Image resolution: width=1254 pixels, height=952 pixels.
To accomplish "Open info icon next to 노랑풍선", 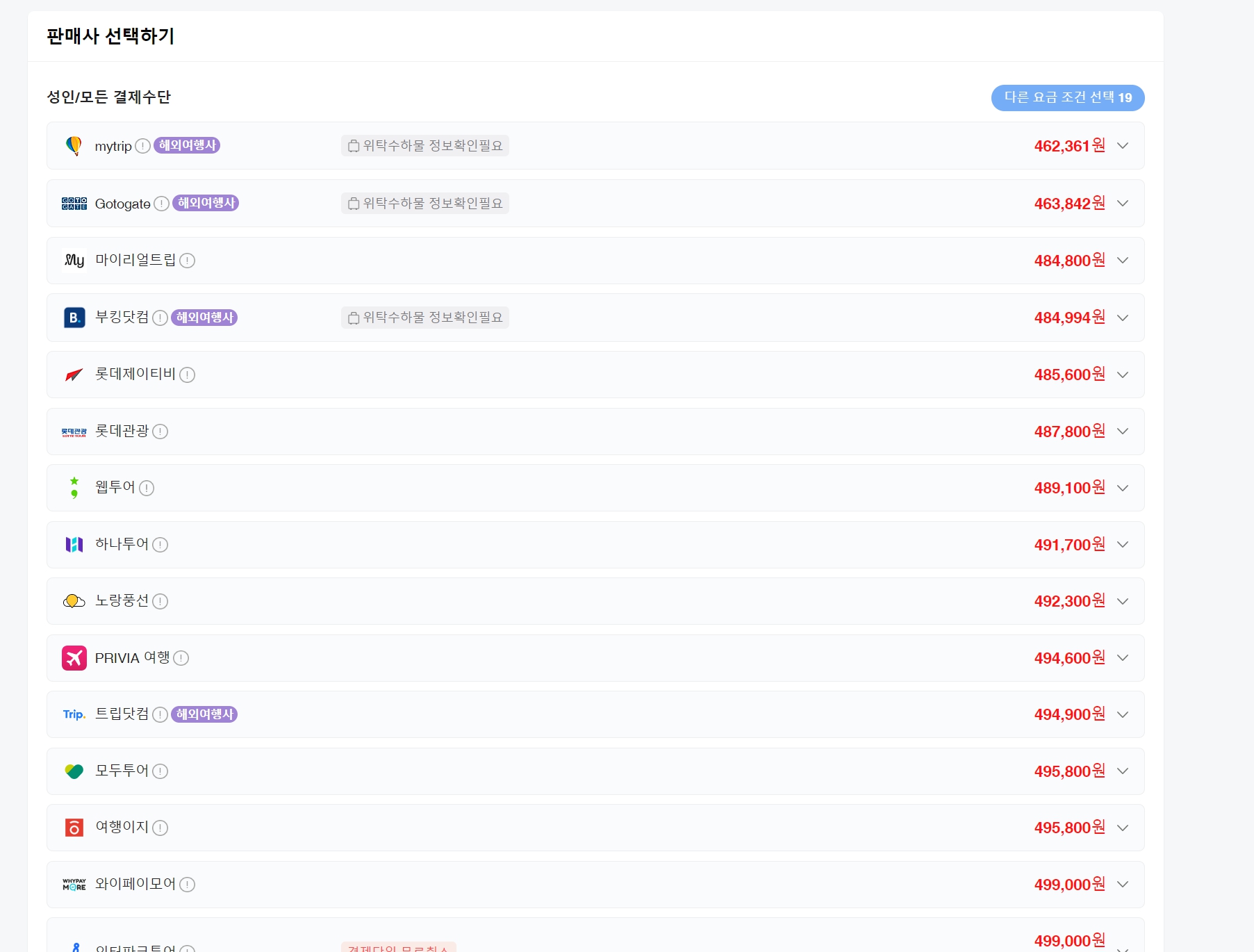I will click(x=160, y=601).
